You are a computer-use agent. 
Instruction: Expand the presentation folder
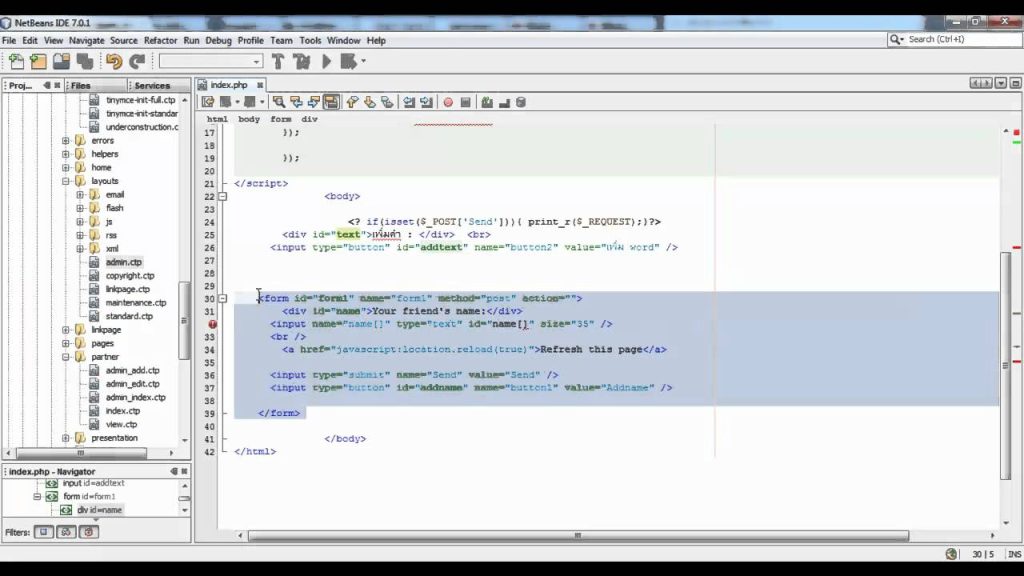66,438
